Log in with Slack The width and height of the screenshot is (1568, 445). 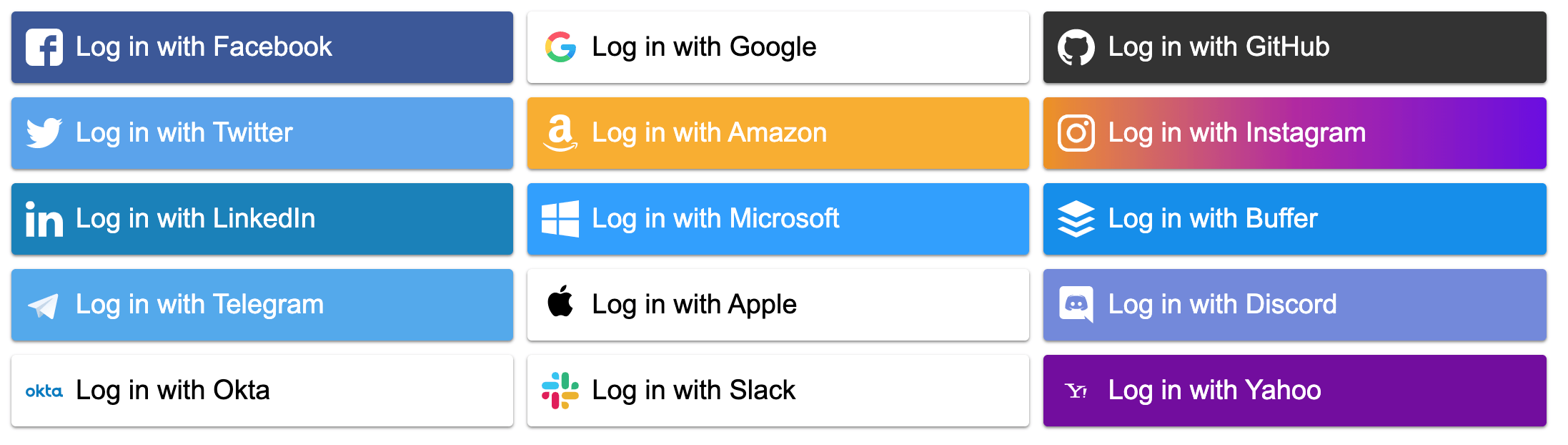tap(778, 391)
